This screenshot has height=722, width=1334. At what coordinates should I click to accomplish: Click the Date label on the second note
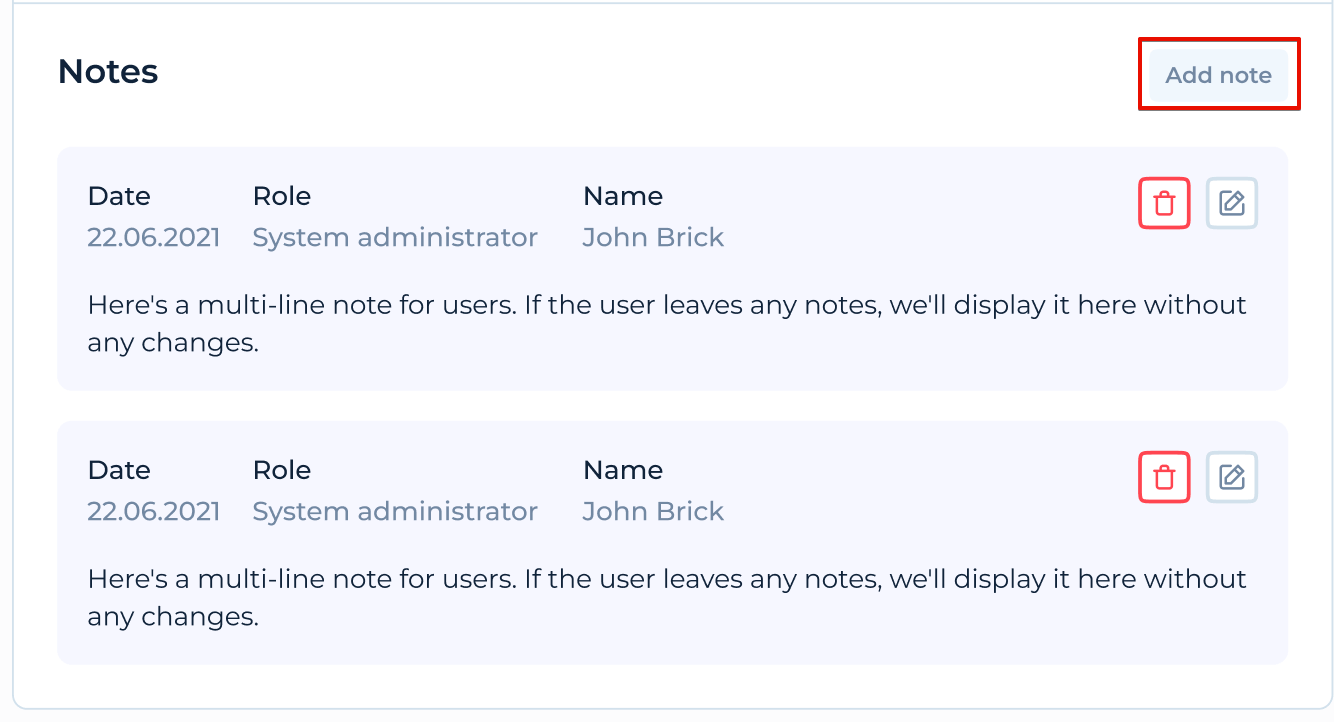[118, 470]
